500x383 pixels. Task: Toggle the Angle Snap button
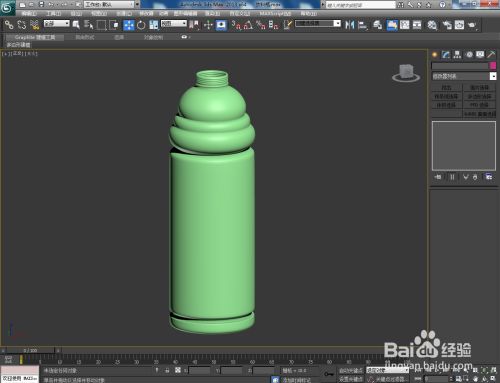tap(248, 25)
